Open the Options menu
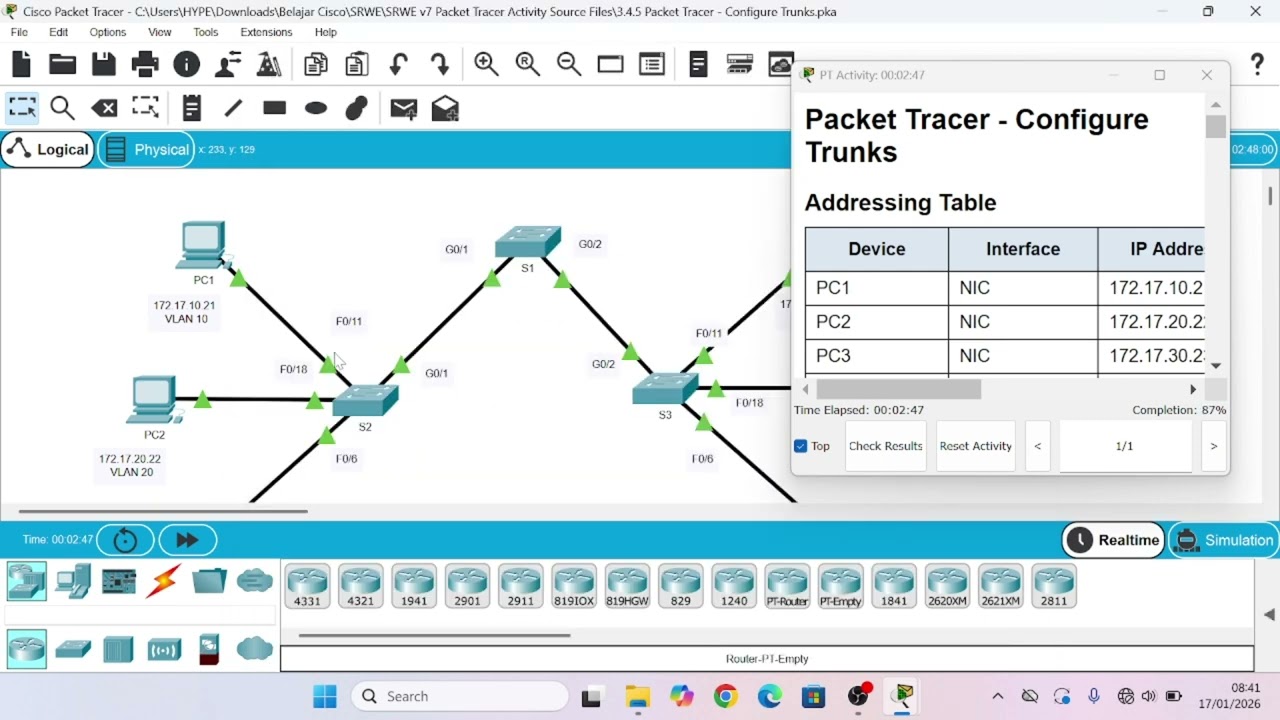 [108, 32]
